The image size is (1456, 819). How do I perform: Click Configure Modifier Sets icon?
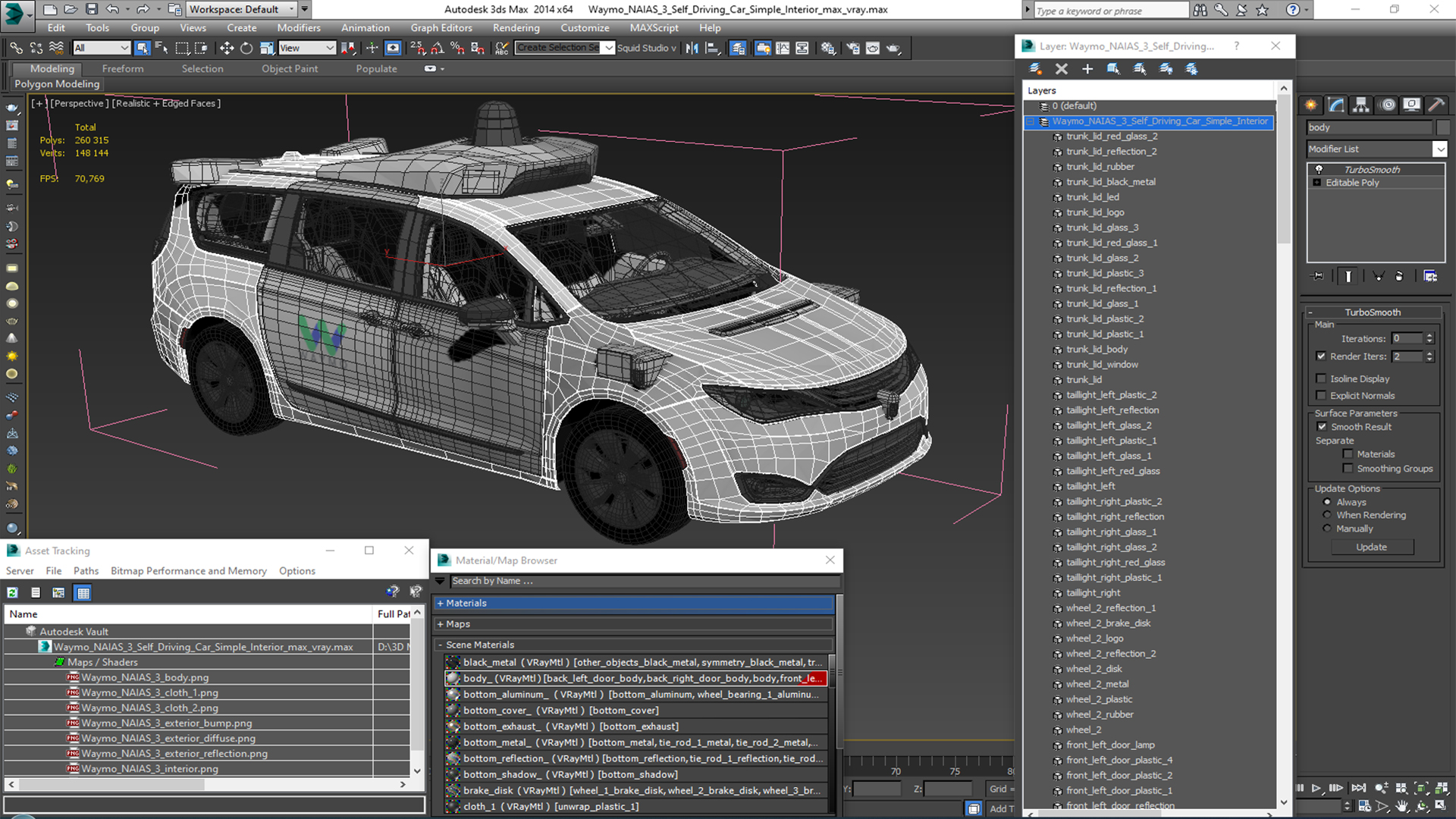1430,276
